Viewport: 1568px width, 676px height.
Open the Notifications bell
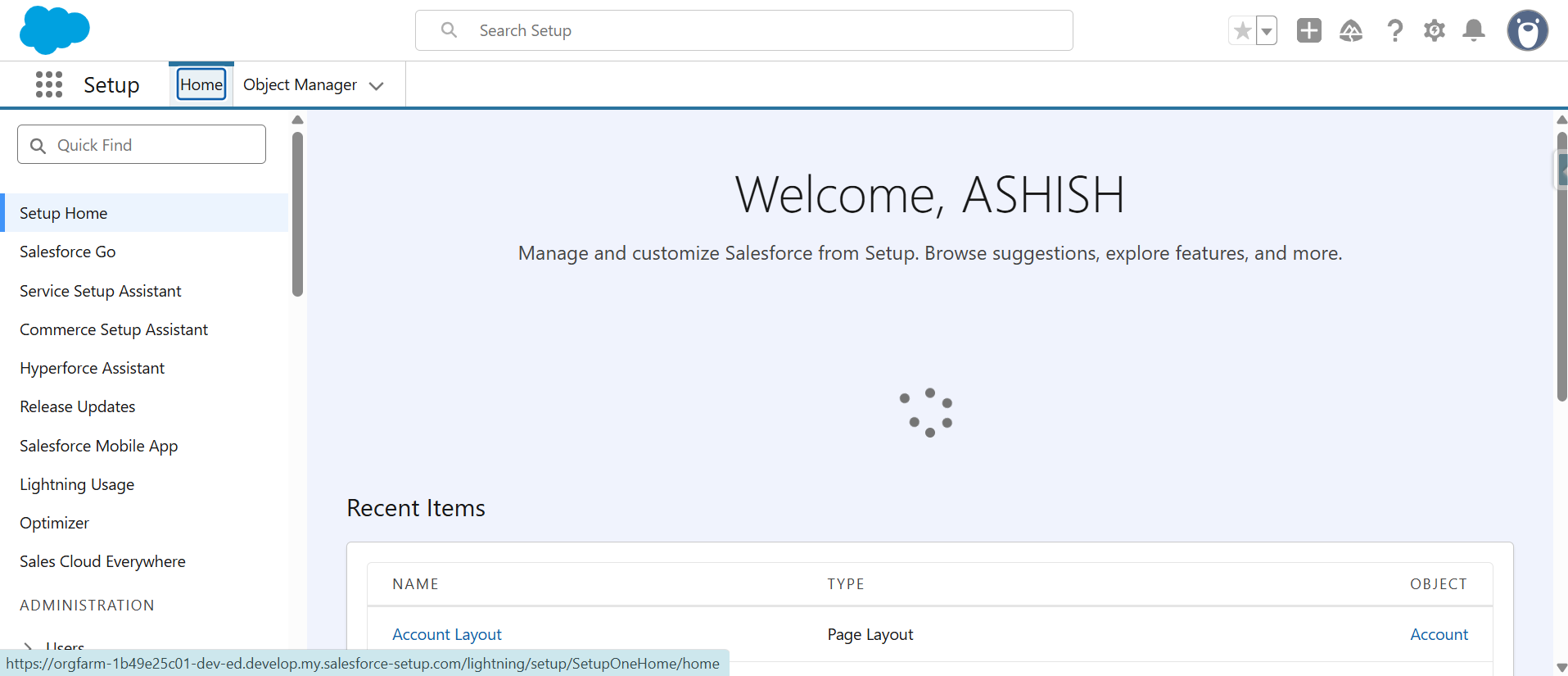(1473, 31)
